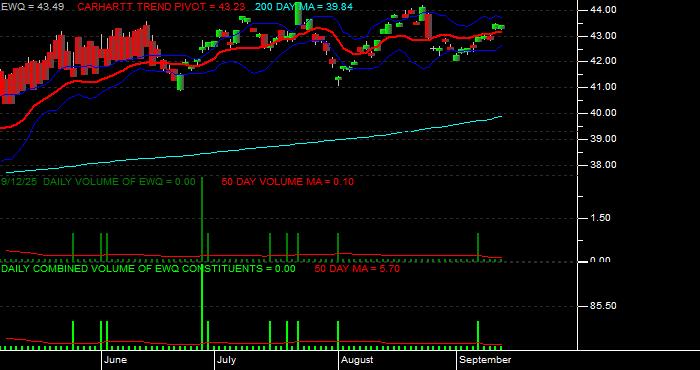Click the 38.00 price axis label
Screen dimensions: 700x370
coord(603,165)
